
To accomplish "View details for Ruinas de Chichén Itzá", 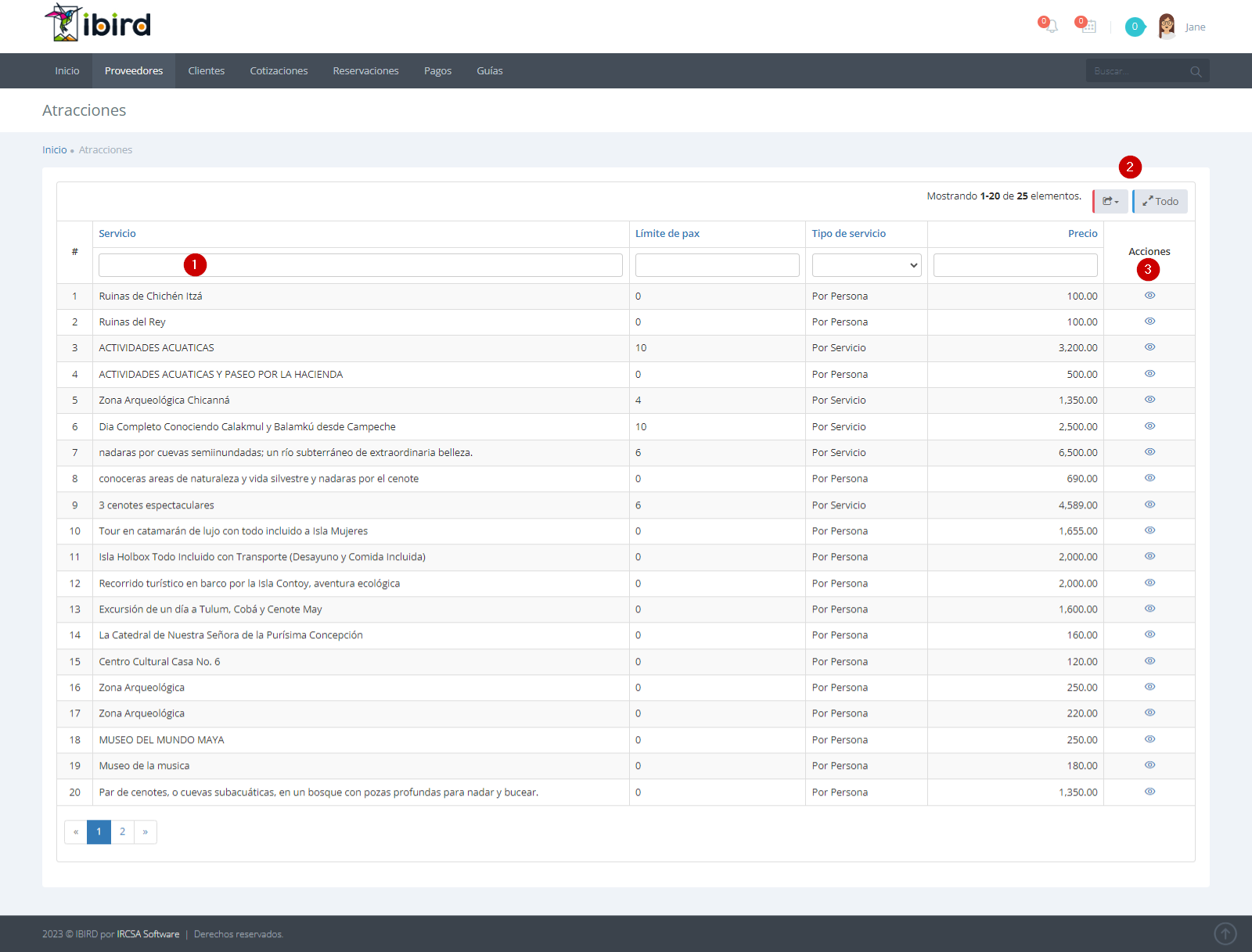I will (1149, 296).
